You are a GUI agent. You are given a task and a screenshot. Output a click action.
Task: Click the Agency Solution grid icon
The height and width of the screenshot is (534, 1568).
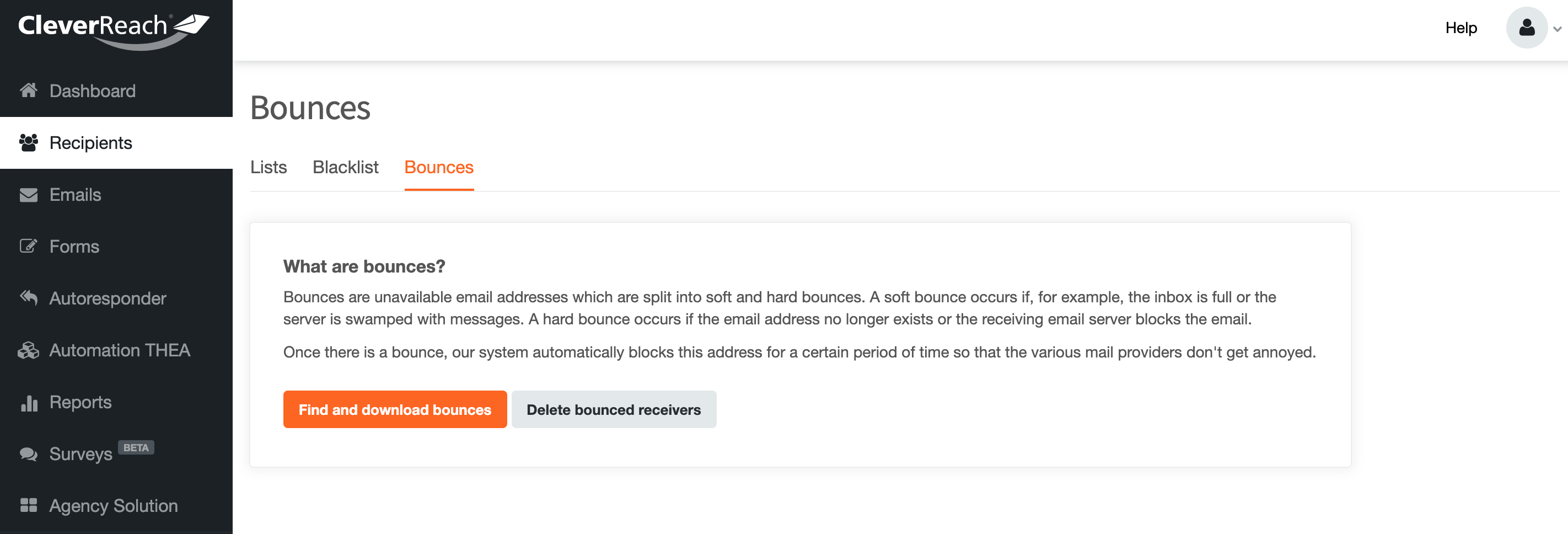click(29, 505)
